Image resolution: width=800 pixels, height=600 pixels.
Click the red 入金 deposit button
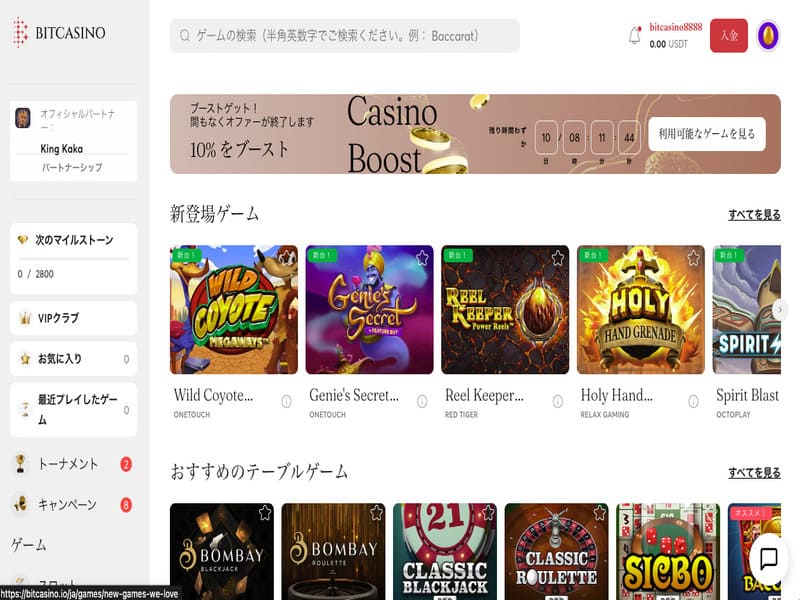[x=728, y=36]
